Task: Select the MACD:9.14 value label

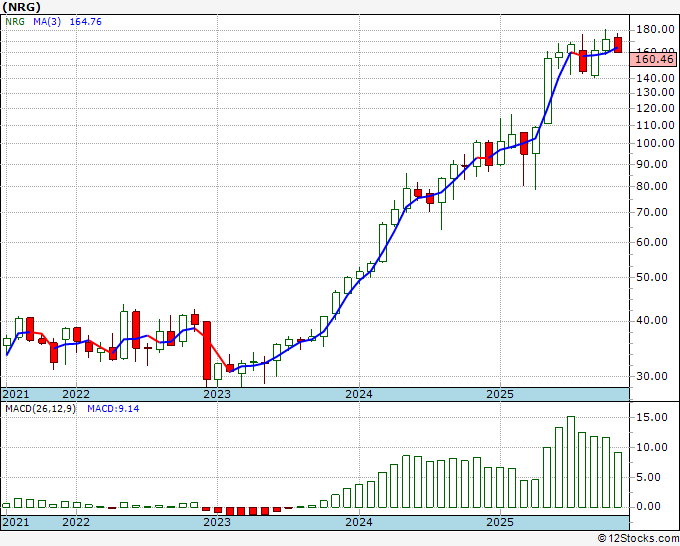Action: pyautogui.click(x=113, y=409)
